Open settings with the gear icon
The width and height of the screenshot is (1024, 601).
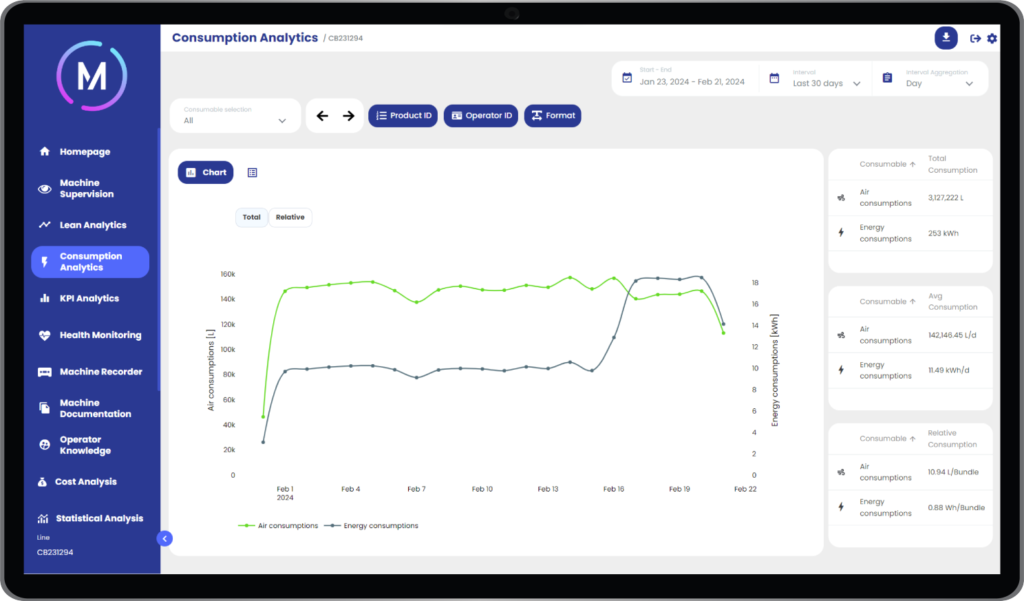[992, 39]
